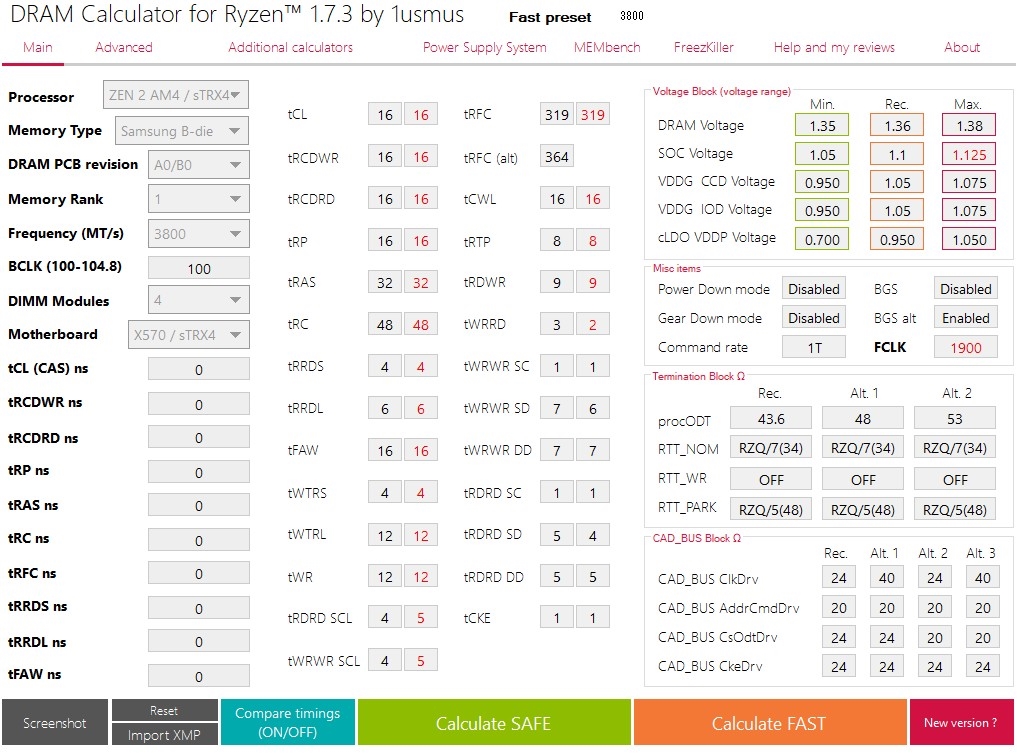The image size is (1017, 753).
Task: Click the red tRC value 48
Action: 420,324
